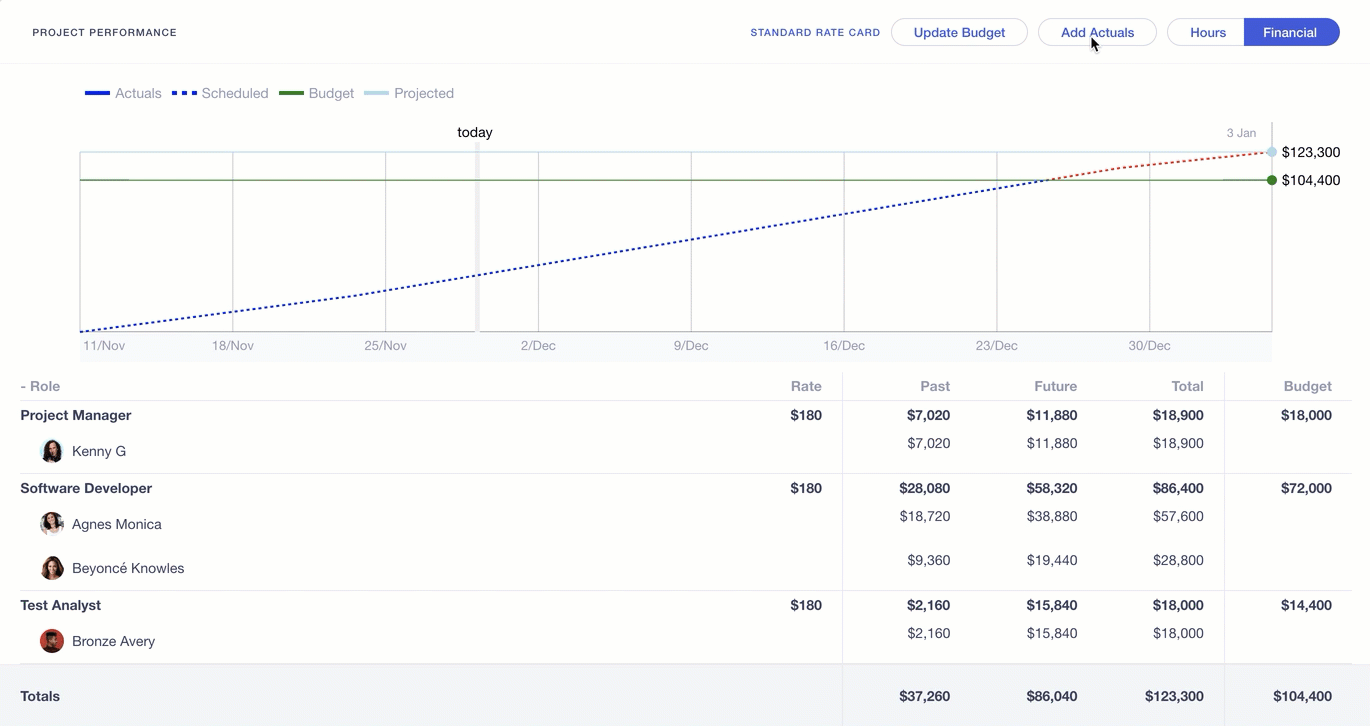Click the light blue projected endpoint dot

pyautogui.click(x=1272, y=152)
